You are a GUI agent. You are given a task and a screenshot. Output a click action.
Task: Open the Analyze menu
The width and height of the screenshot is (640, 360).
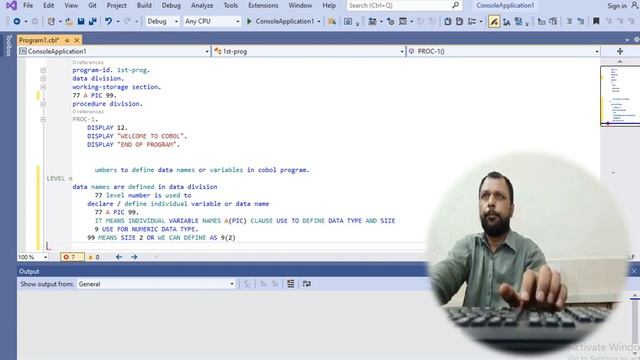(x=202, y=5)
